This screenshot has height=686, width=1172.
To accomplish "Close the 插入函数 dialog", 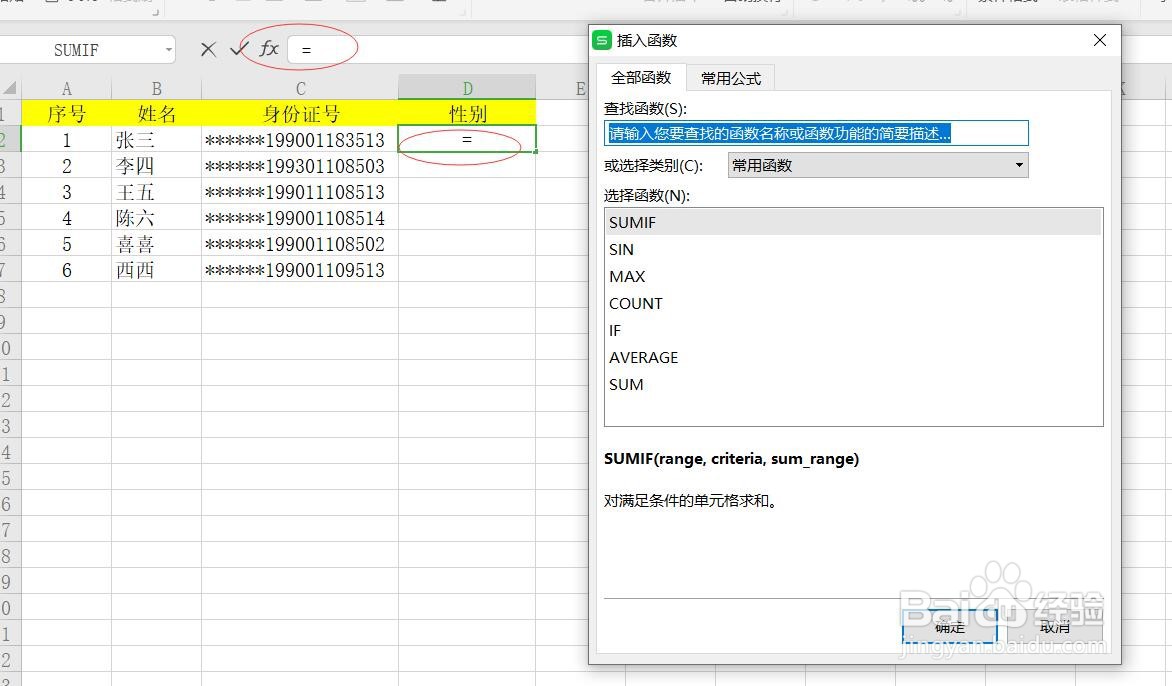I will click(1099, 40).
